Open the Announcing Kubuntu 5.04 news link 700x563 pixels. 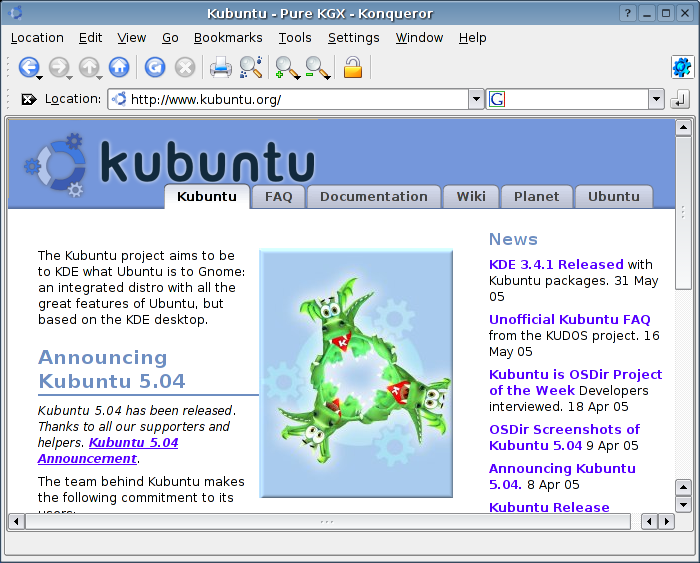pos(562,476)
